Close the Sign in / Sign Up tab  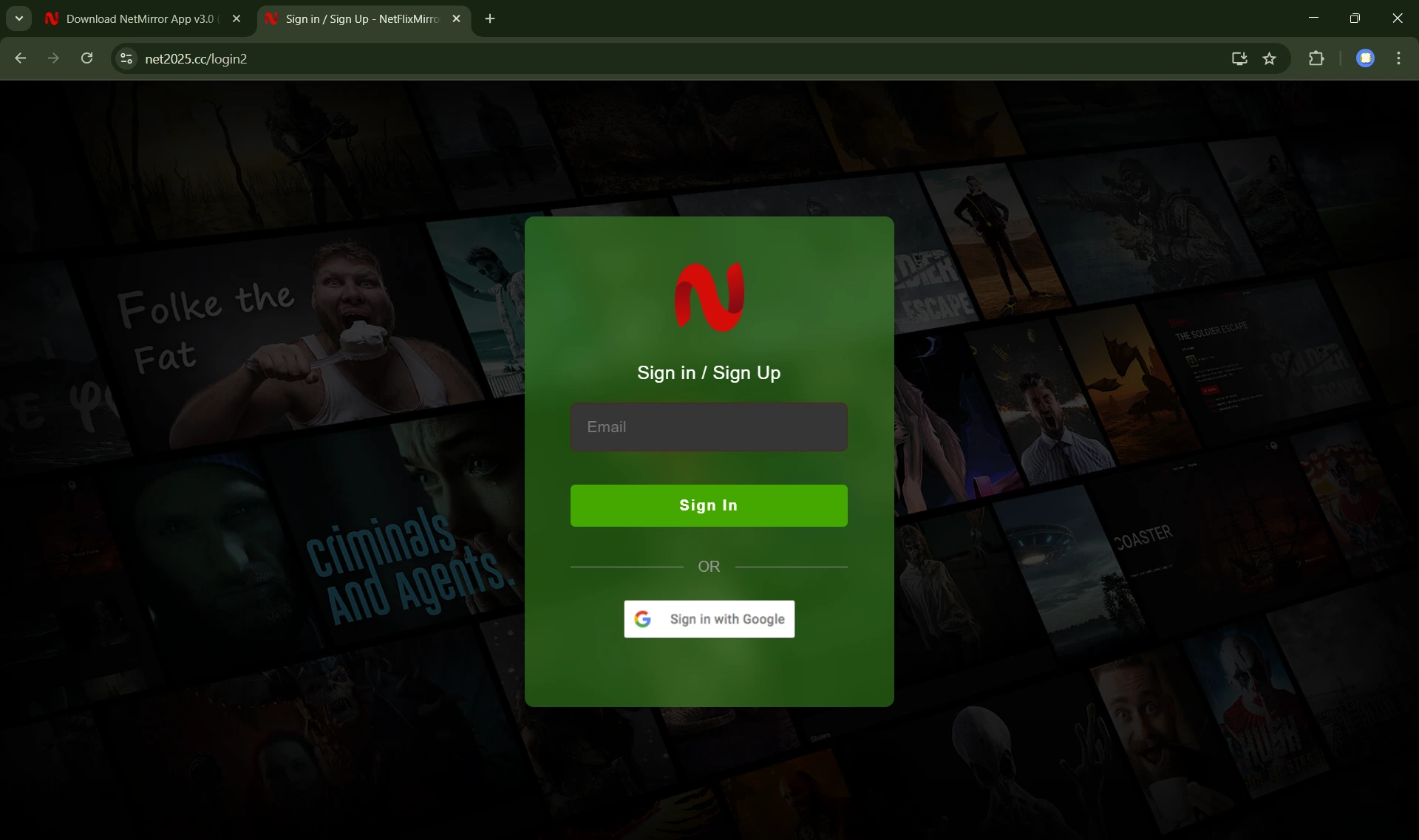pos(456,18)
